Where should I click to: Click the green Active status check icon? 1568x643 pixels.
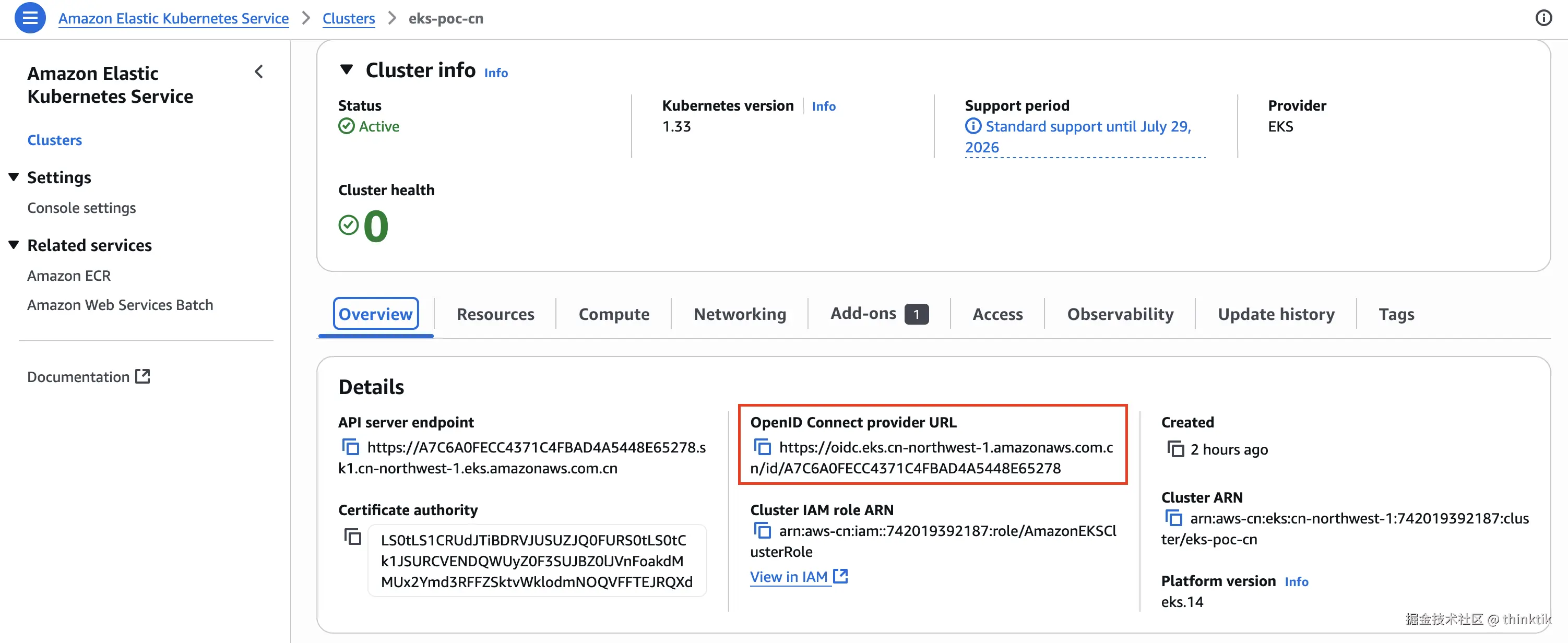(x=347, y=126)
